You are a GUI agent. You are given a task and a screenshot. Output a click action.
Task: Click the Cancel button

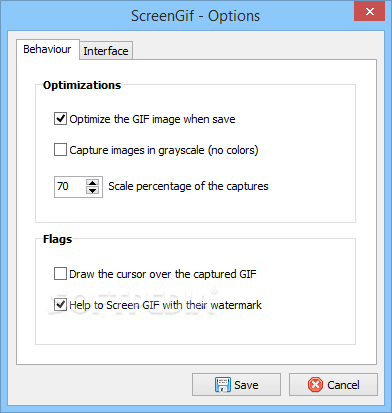(x=333, y=385)
